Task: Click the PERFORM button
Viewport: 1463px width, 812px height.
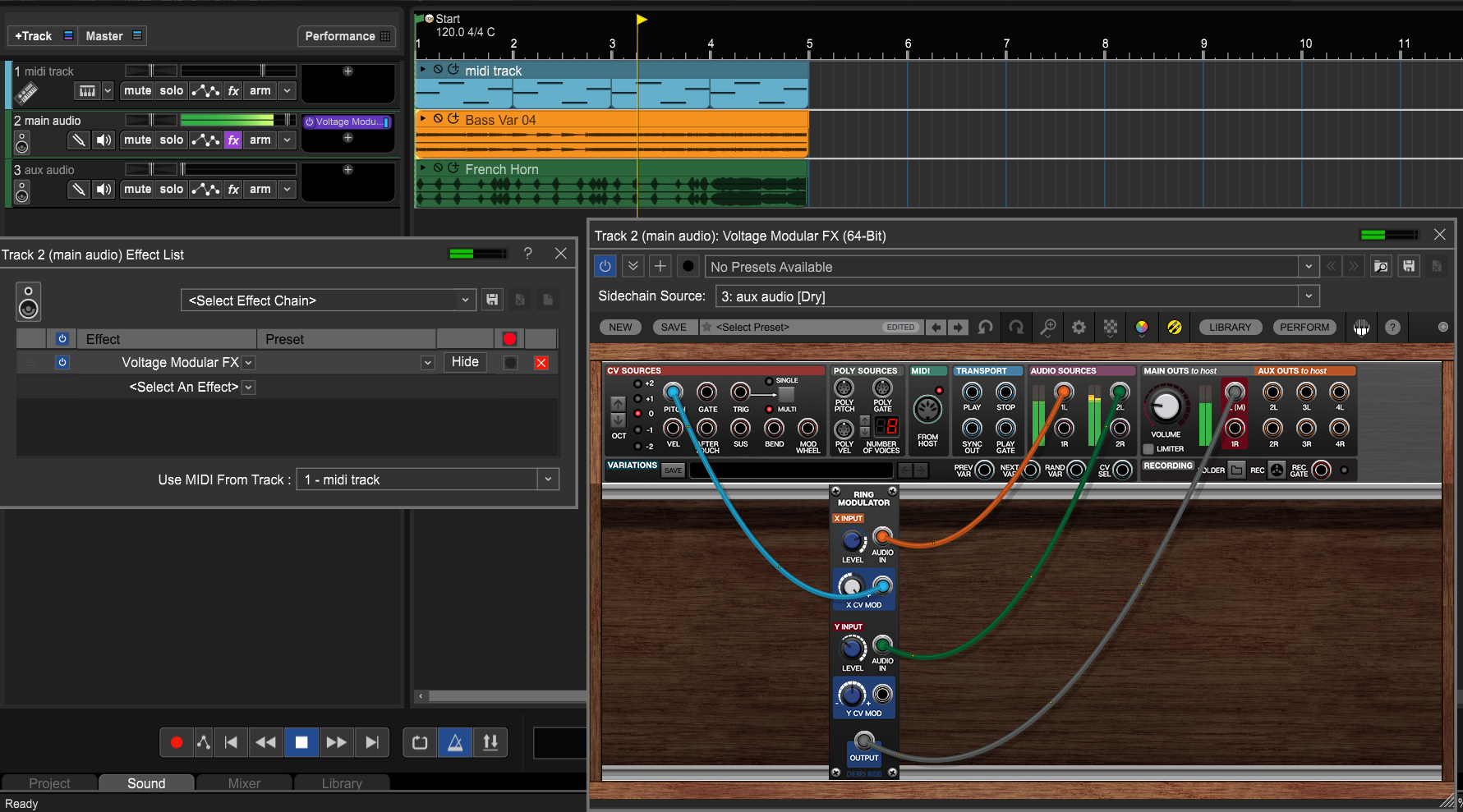Action: click(x=1304, y=327)
